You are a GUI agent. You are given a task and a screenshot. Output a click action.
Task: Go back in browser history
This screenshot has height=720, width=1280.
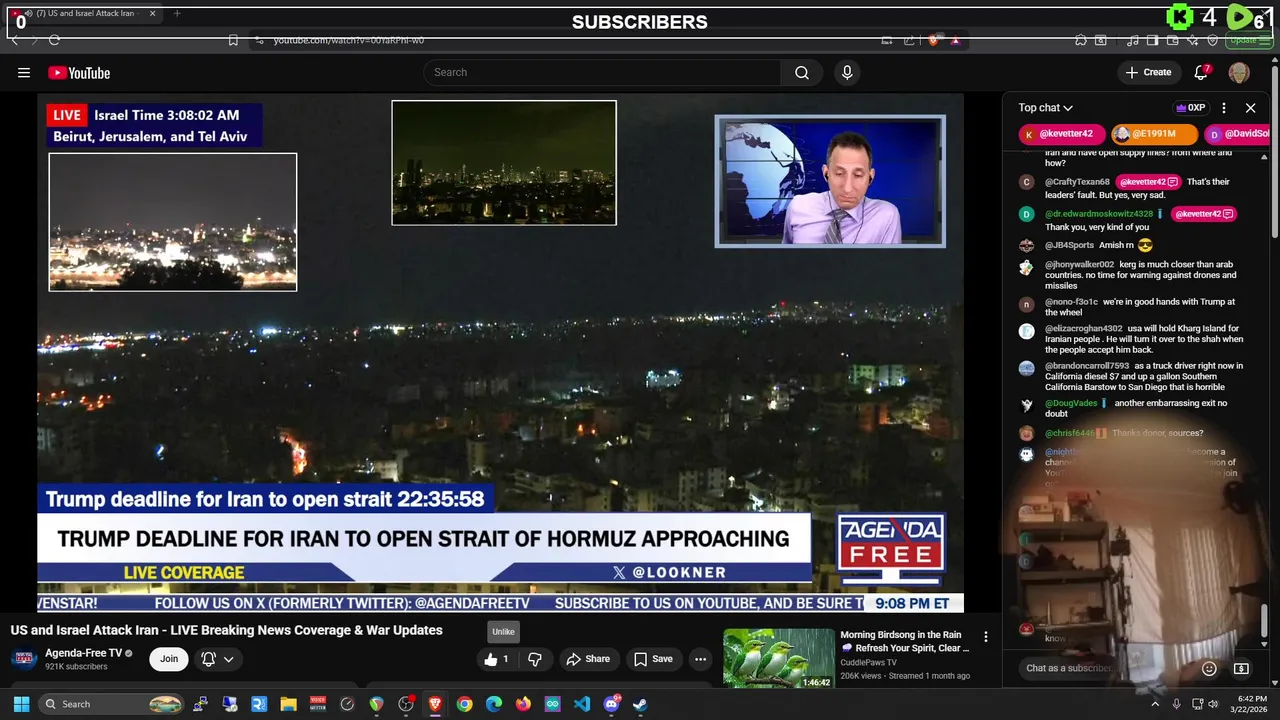[x=14, y=40]
